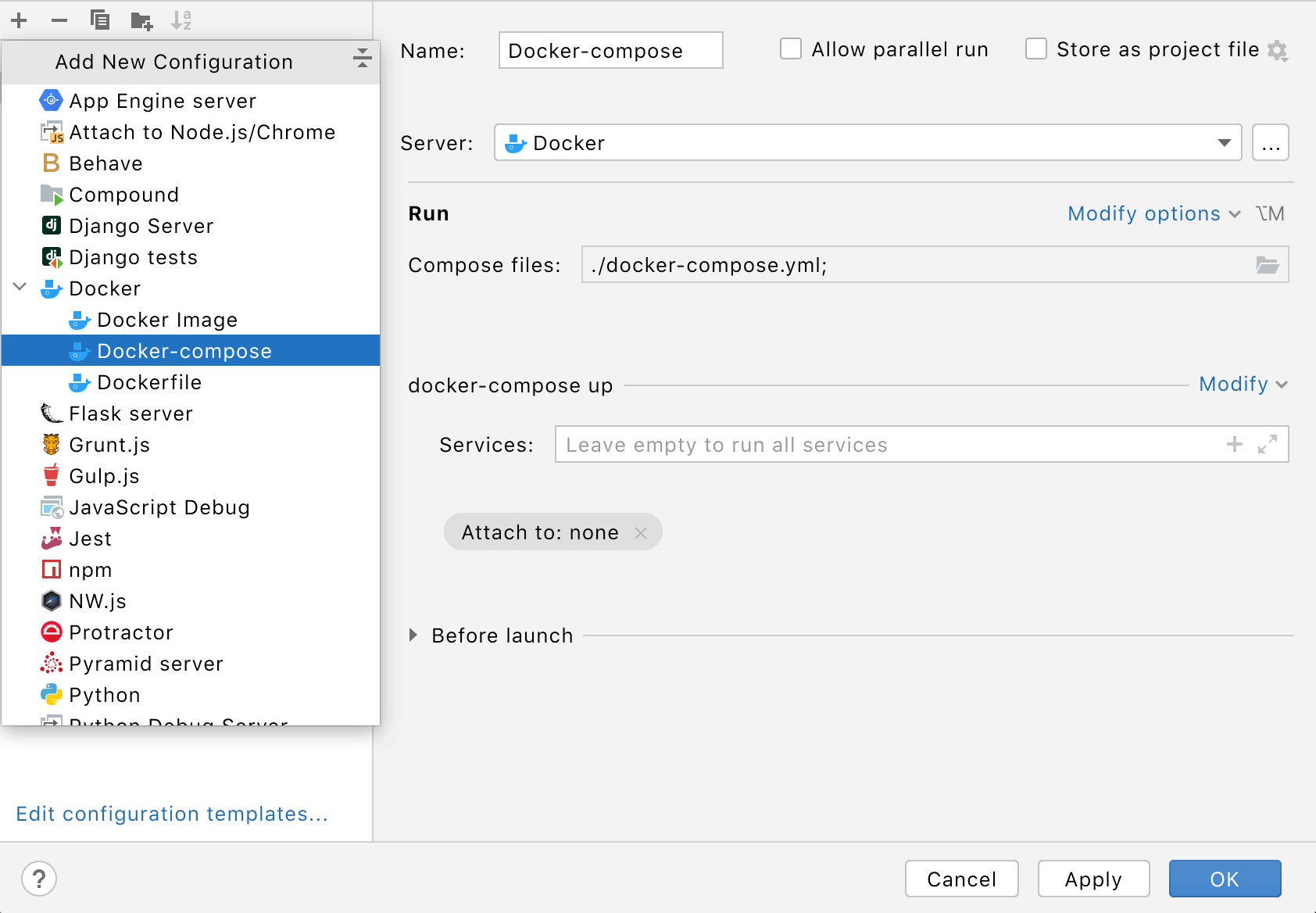The image size is (1316, 913).
Task: Open gear settings beside Store as project file
Action: pos(1279,49)
